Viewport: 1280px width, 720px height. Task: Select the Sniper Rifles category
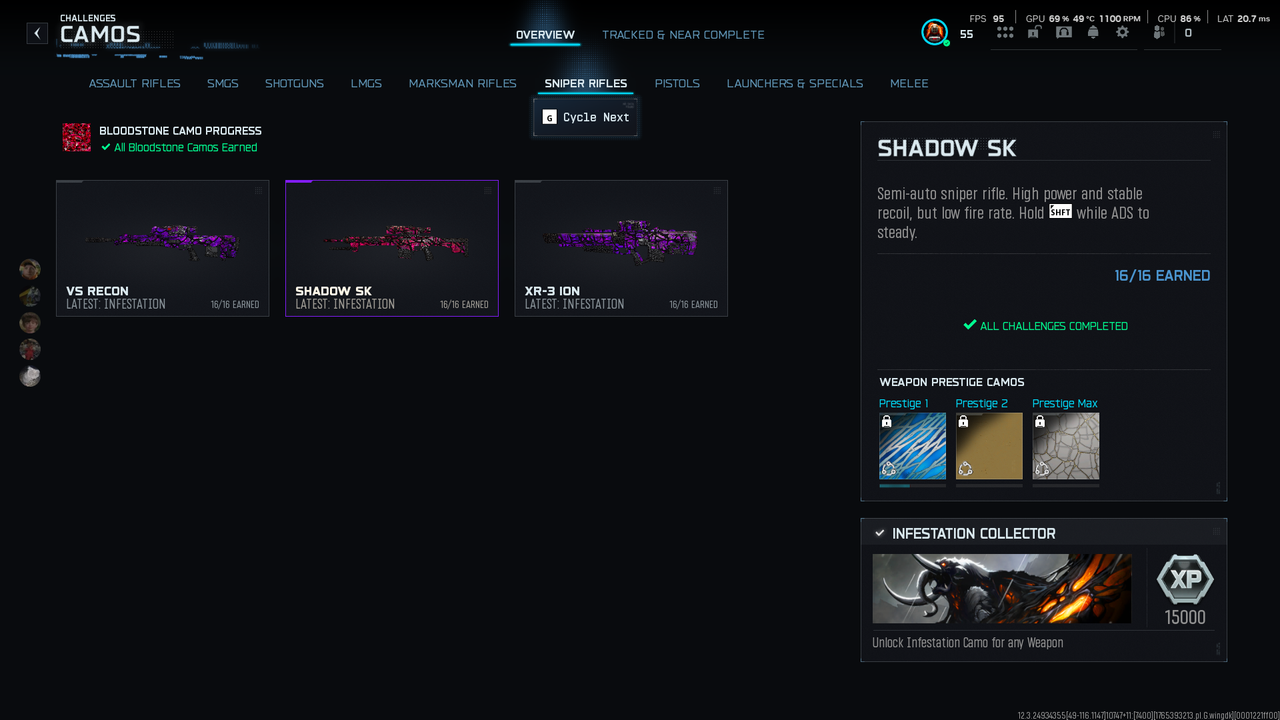click(586, 84)
